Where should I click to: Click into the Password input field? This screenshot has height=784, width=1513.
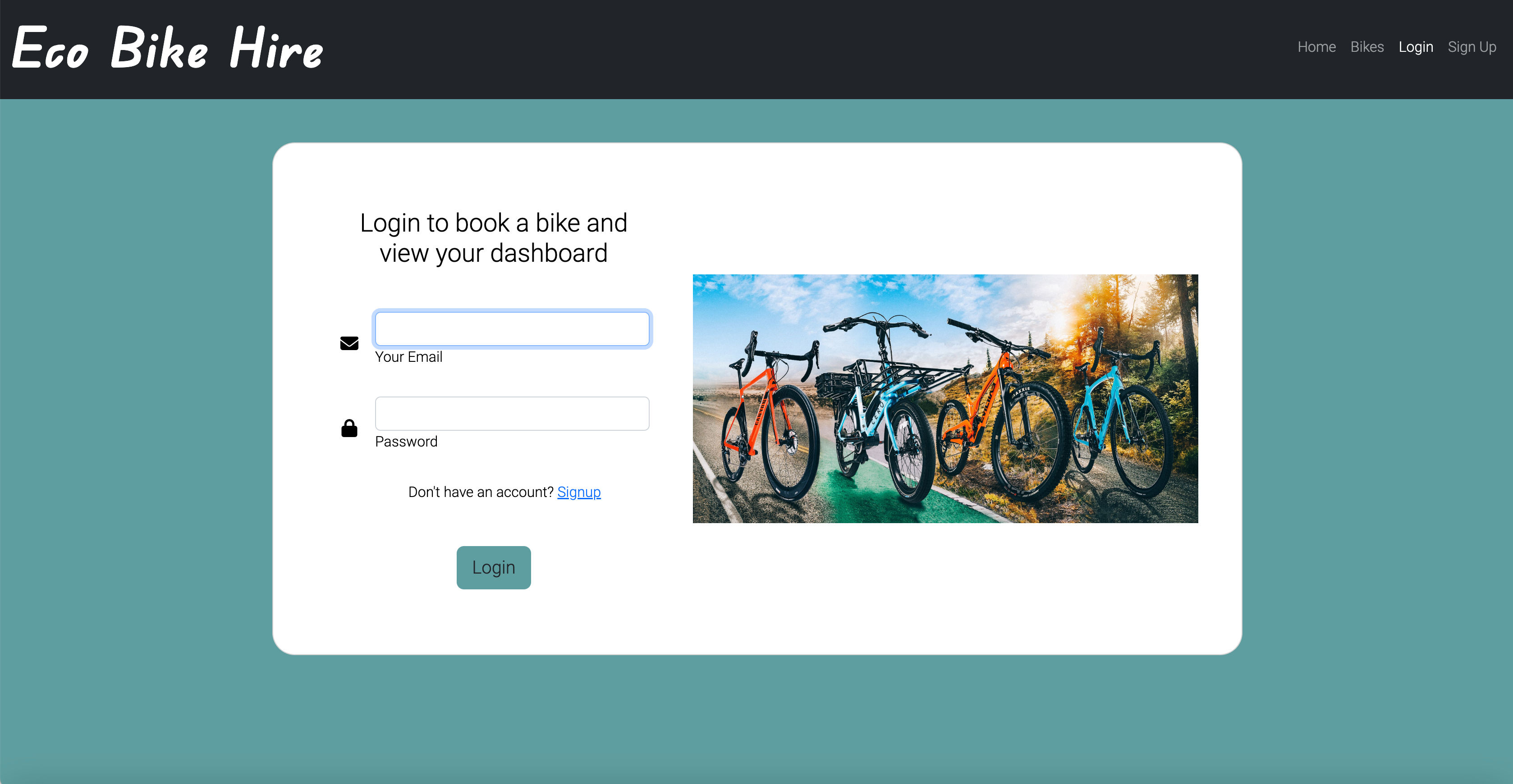tap(512, 413)
